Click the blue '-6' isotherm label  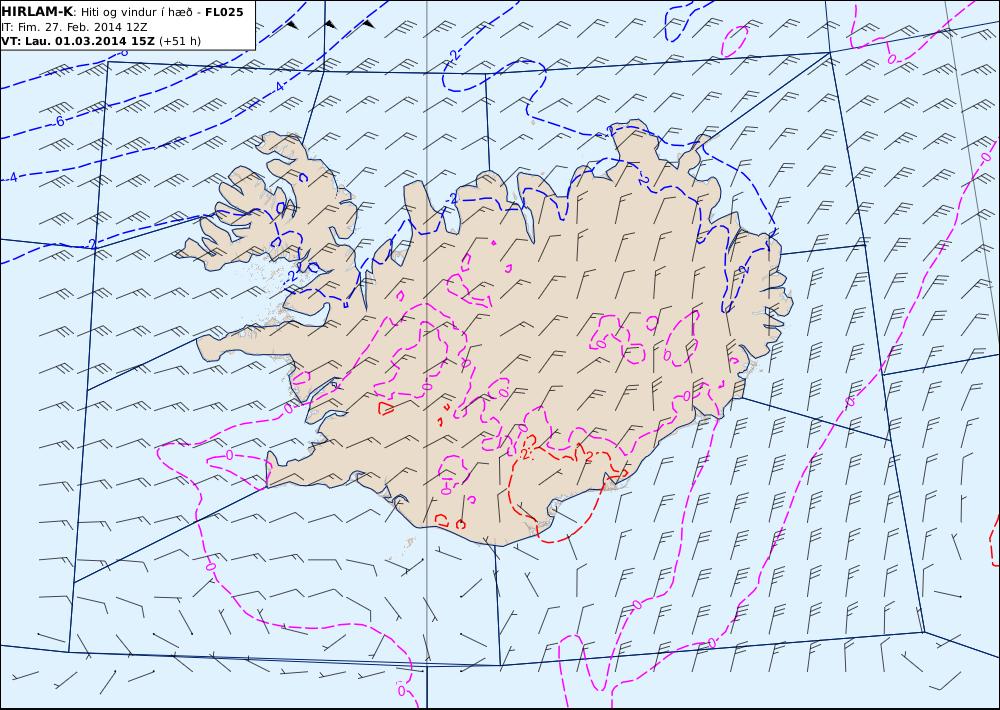point(60,121)
